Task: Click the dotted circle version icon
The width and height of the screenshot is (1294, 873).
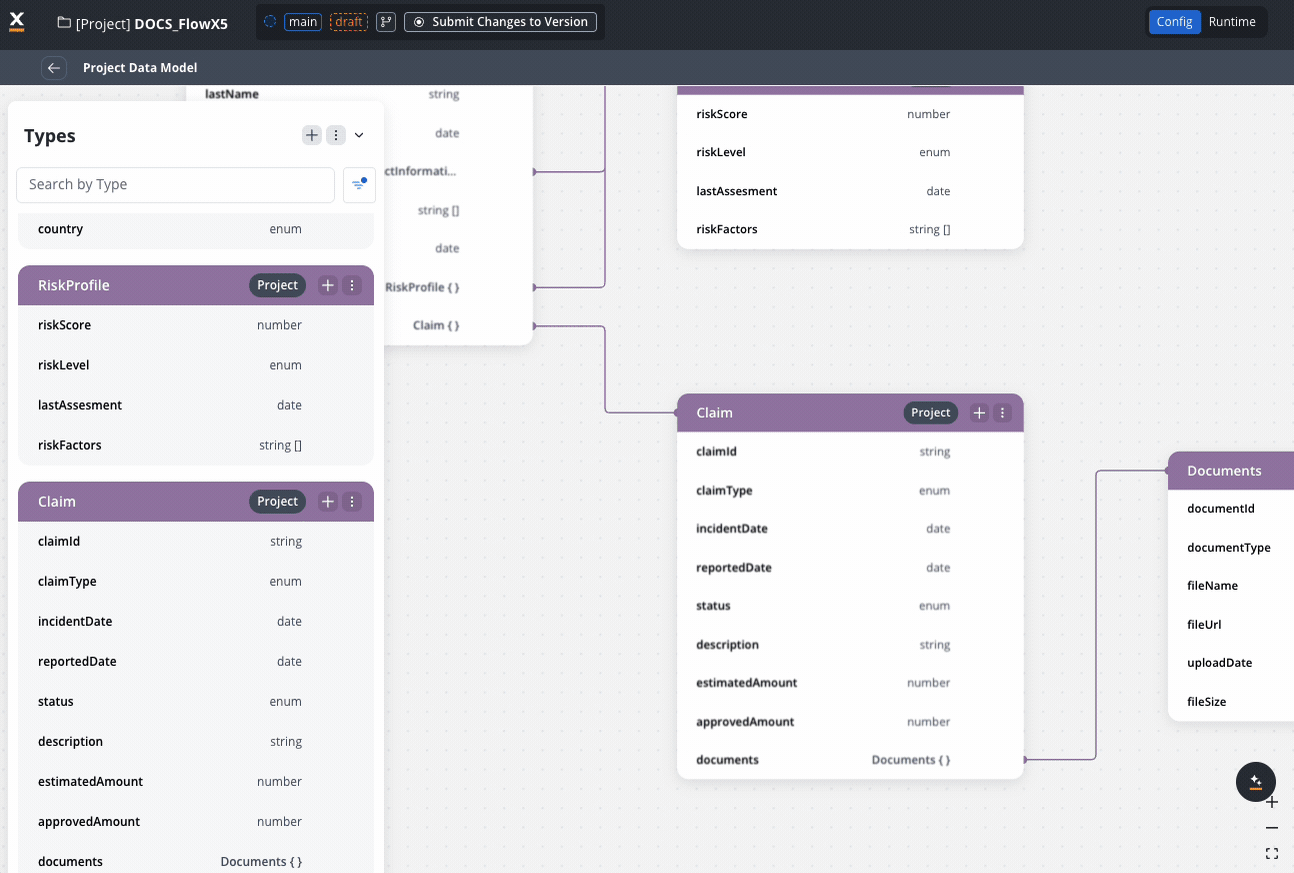Action: tap(270, 22)
